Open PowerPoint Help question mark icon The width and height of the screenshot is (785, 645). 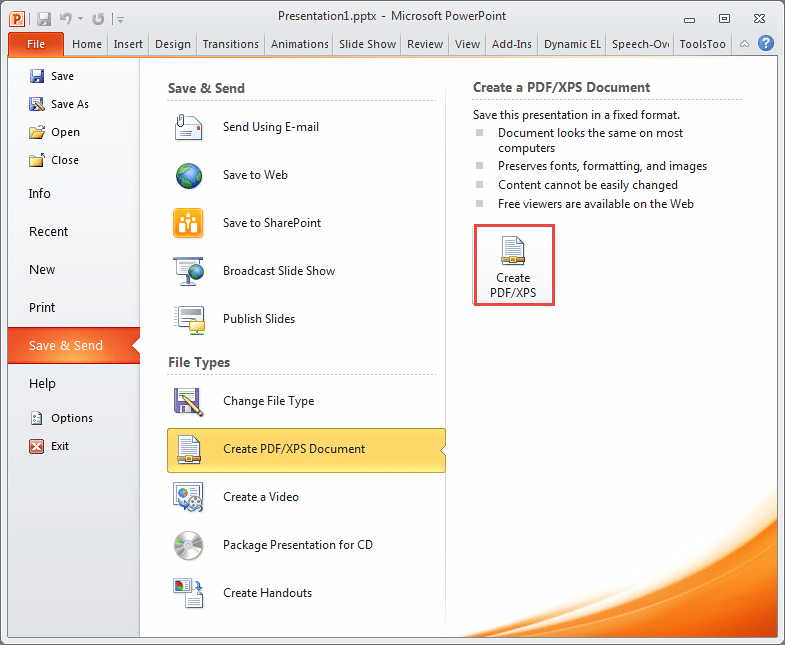tap(765, 44)
